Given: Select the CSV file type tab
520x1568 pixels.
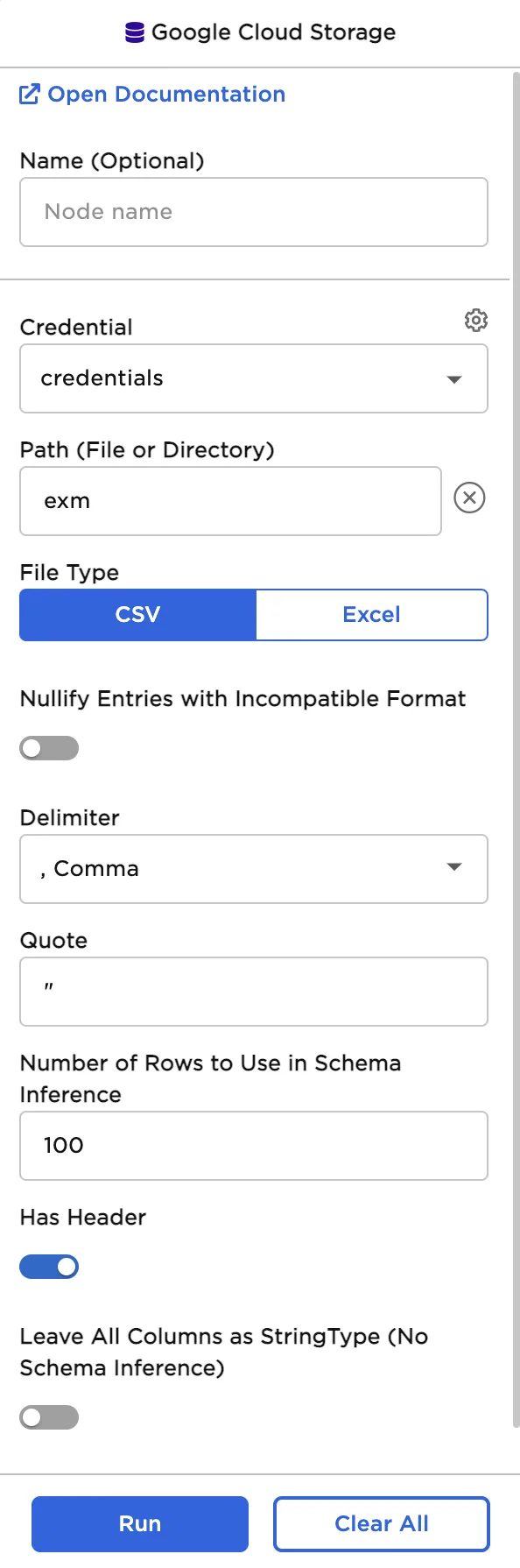Looking at the screenshot, I should pyautogui.click(x=137, y=614).
